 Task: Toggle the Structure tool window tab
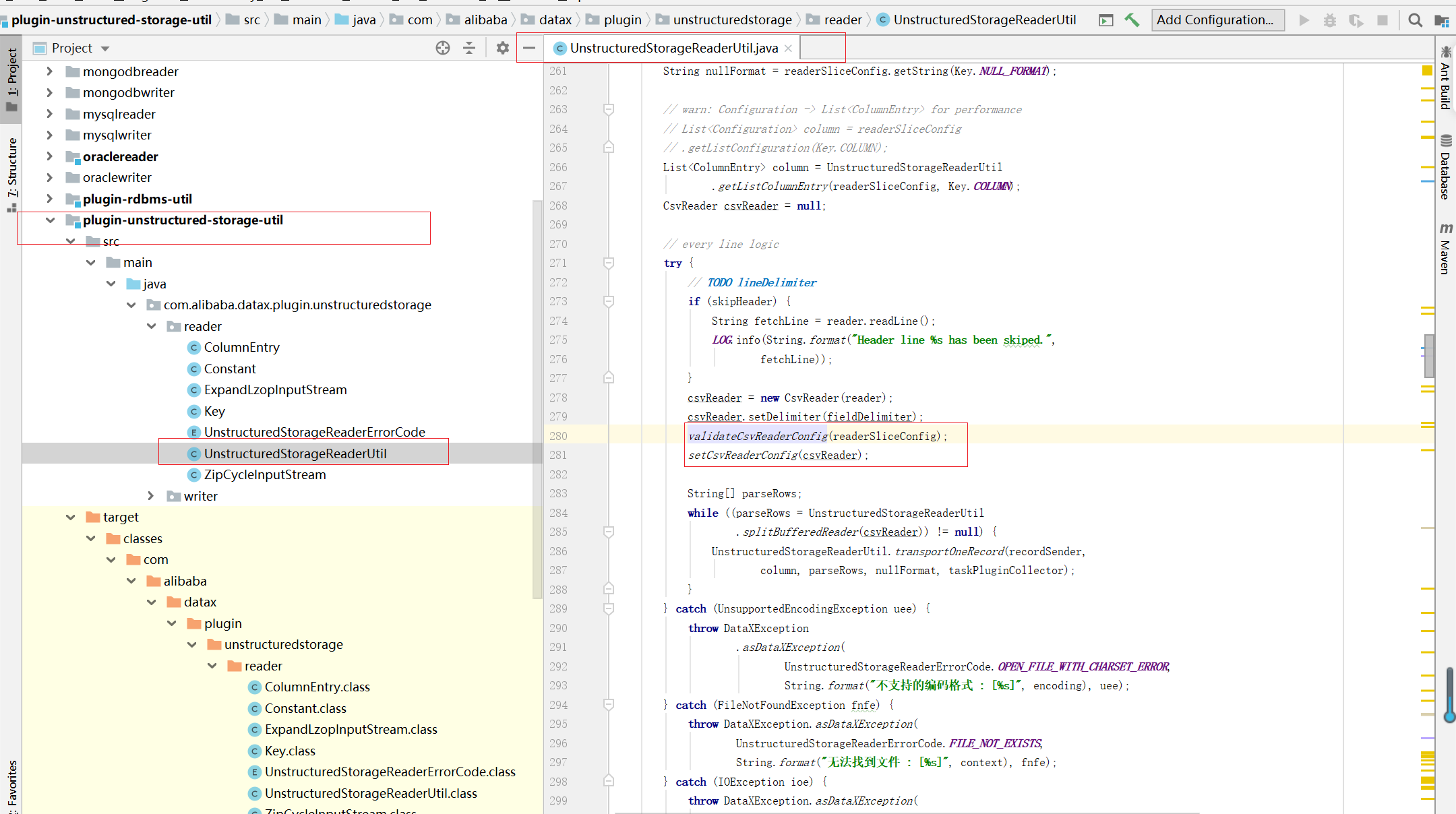click(11, 168)
